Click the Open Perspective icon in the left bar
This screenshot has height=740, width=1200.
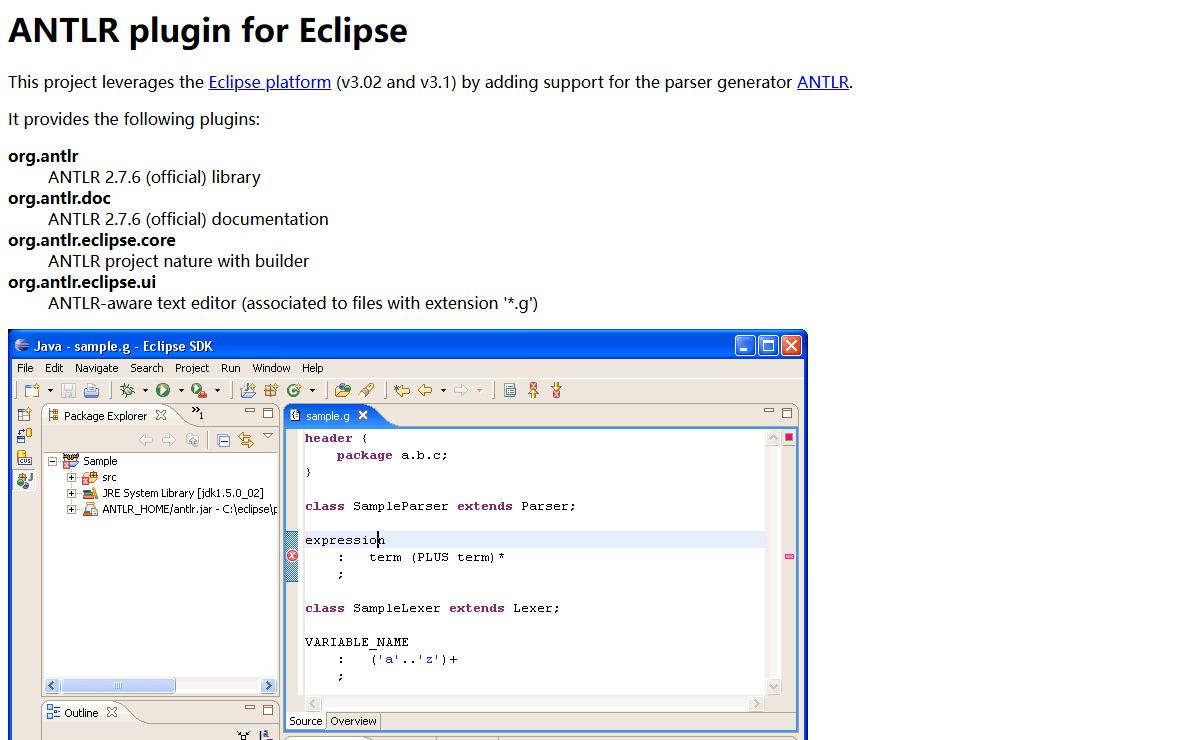pyautogui.click(x=25, y=415)
